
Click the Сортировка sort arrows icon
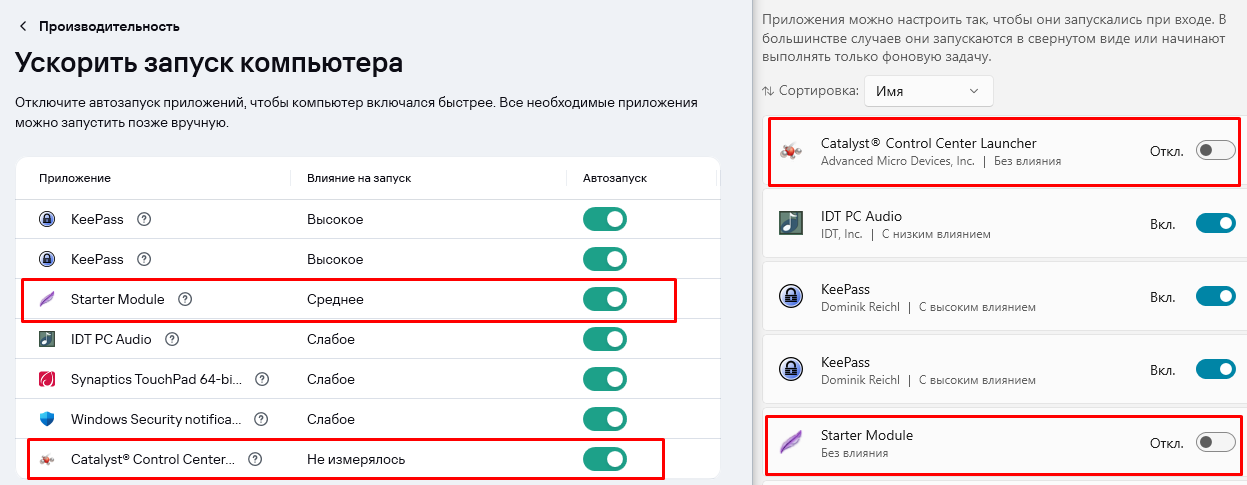(x=768, y=91)
